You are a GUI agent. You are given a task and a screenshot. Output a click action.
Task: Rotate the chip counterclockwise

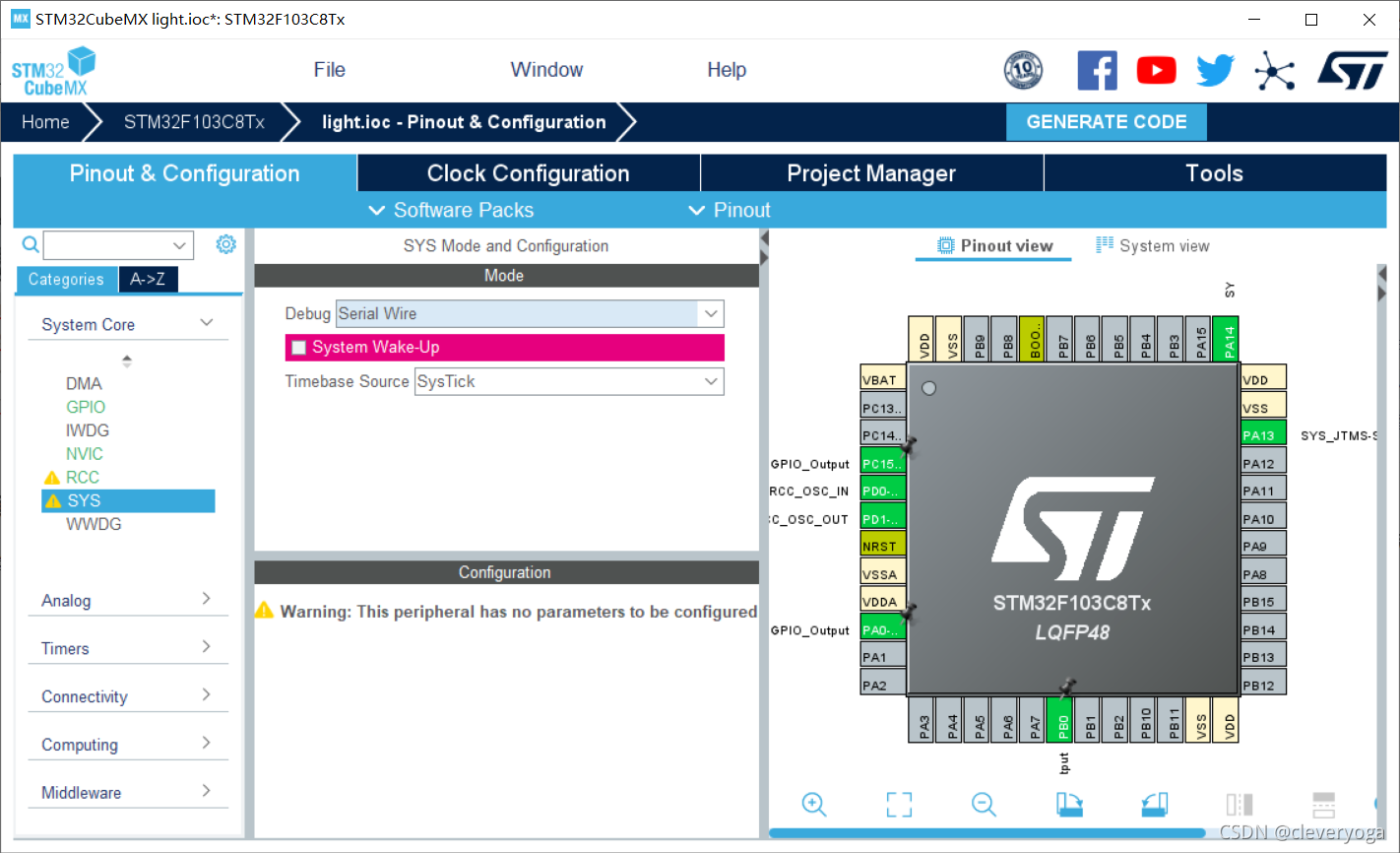click(1154, 804)
